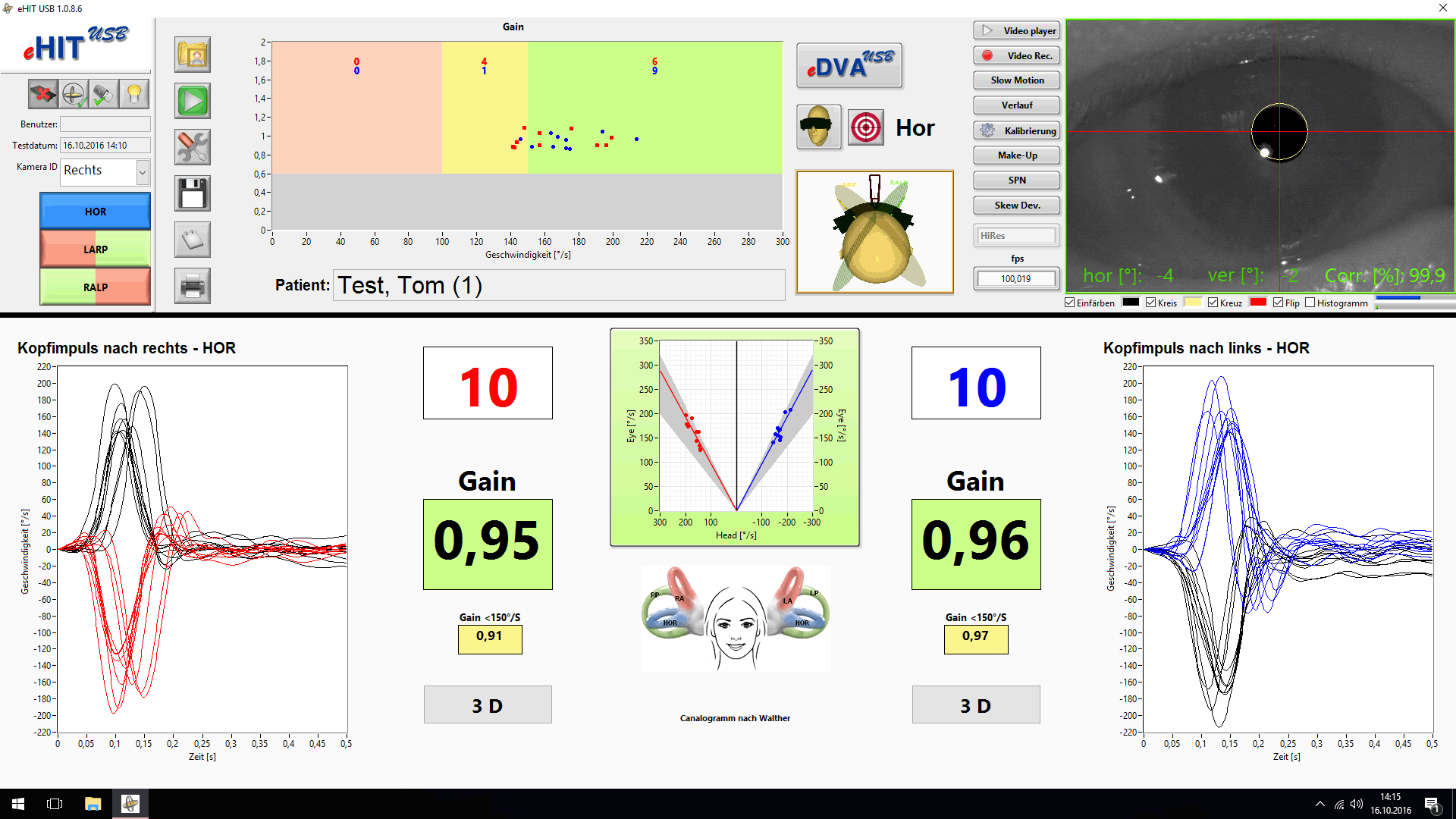Screen dimensions: 1456x819
Task: Click the red target icon
Action: [865, 127]
